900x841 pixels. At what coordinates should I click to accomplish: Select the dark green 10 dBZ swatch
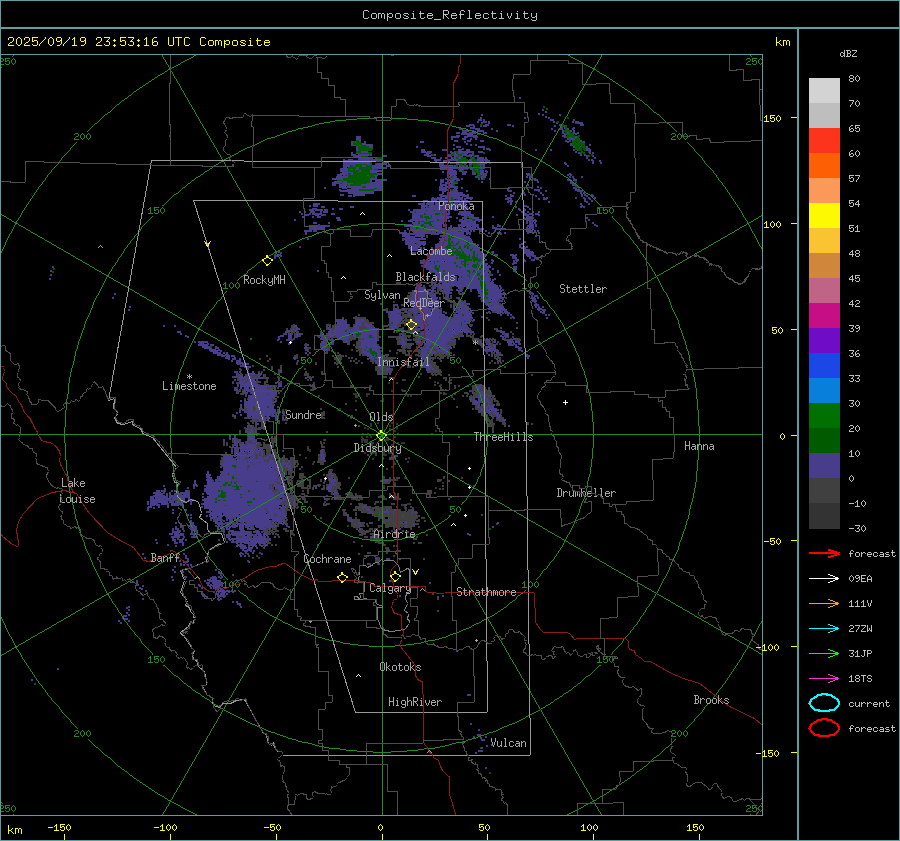[x=824, y=441]
